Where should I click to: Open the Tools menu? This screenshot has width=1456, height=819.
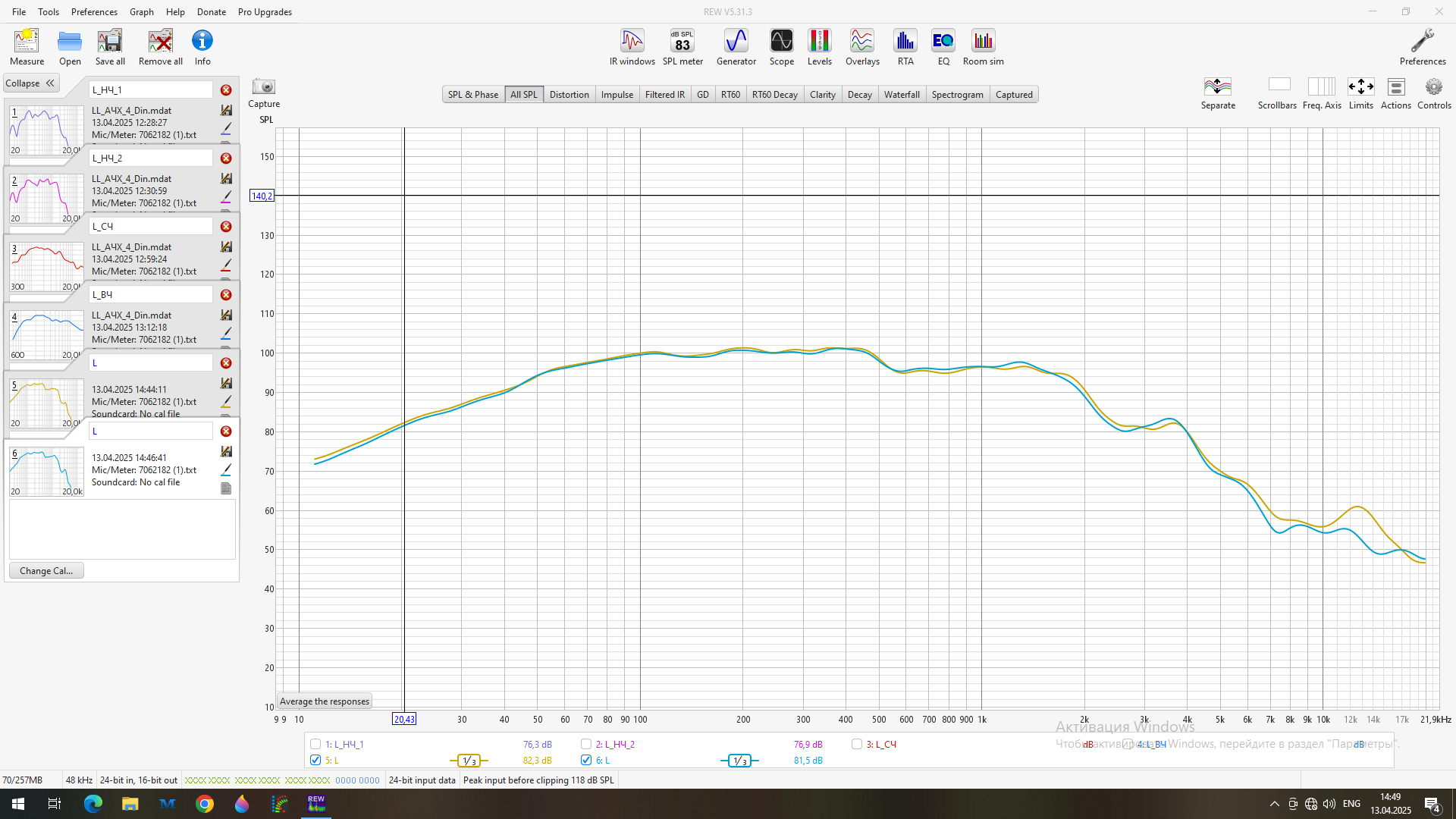pyautogui.click(x=49, y=12)
